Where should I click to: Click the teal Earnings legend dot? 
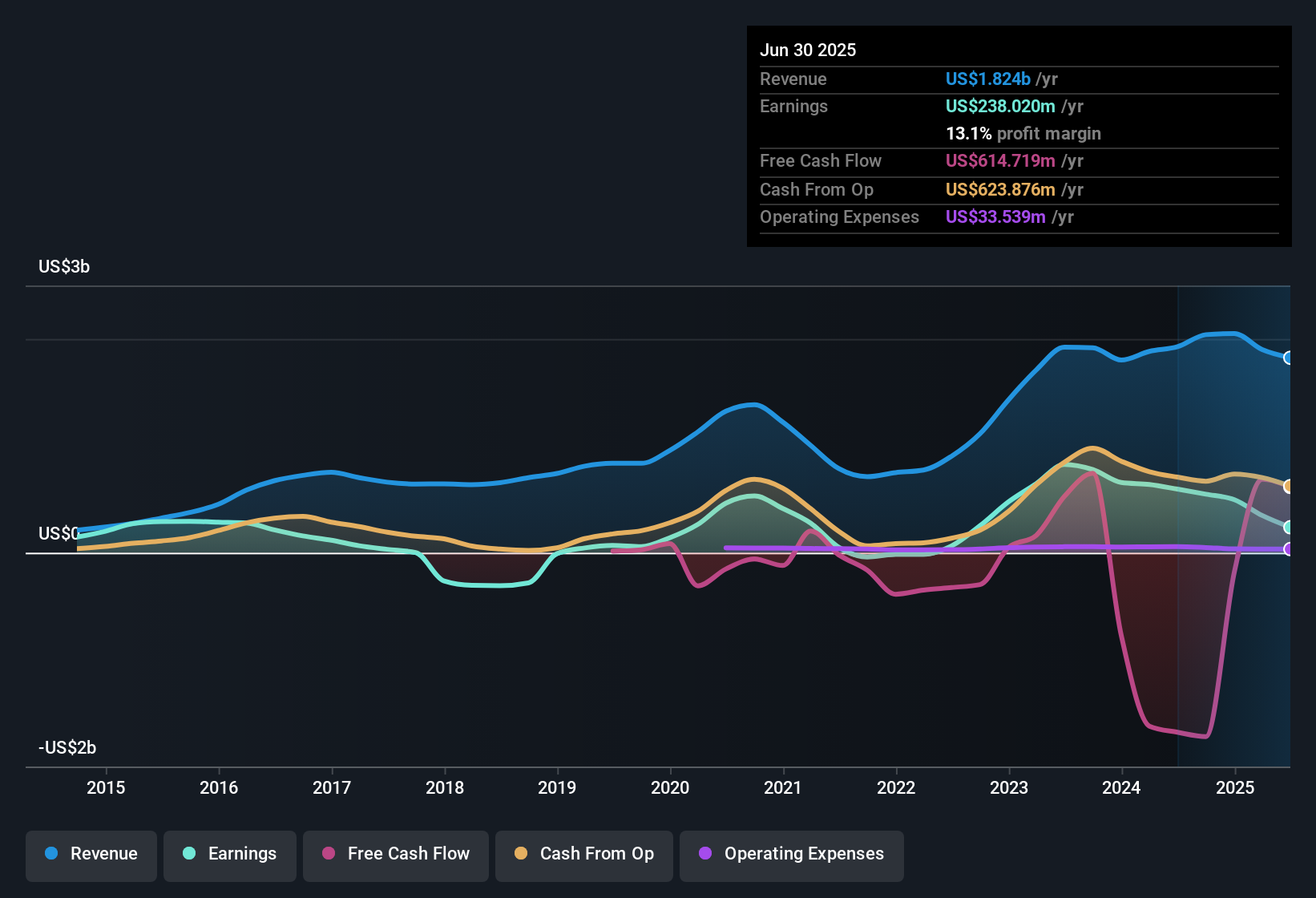tap(189, 854)
